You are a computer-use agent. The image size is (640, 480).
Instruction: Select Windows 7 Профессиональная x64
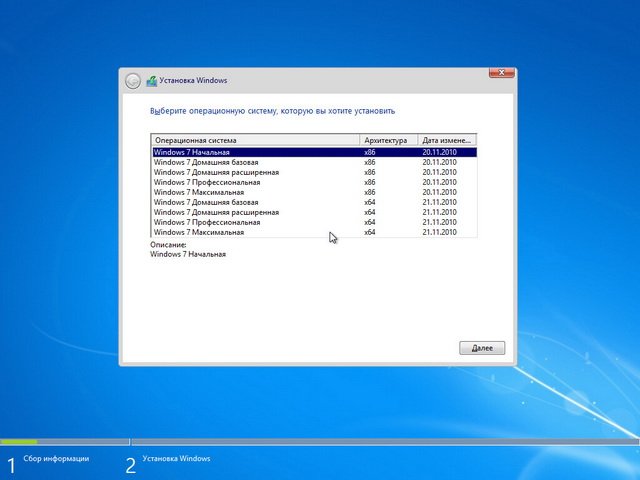tap(314, 222)
